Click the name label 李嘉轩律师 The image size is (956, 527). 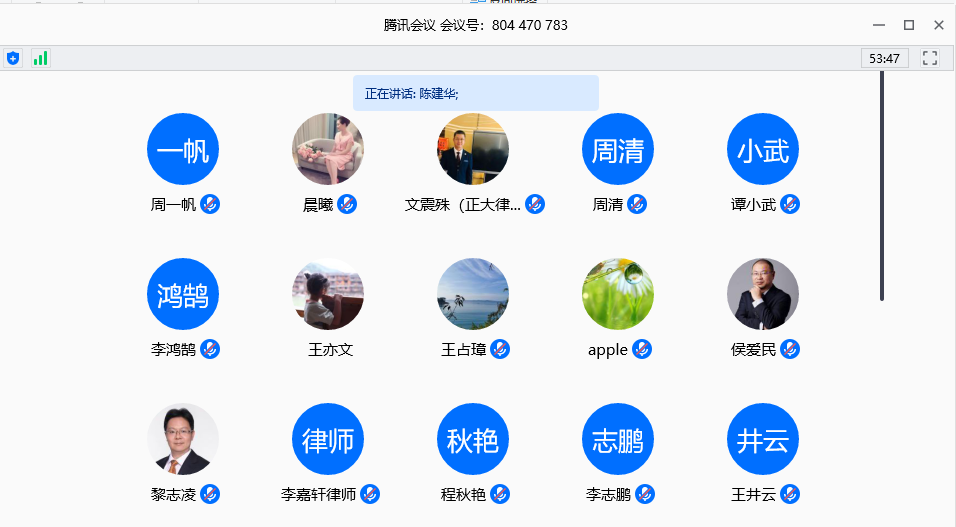(318, 495)
